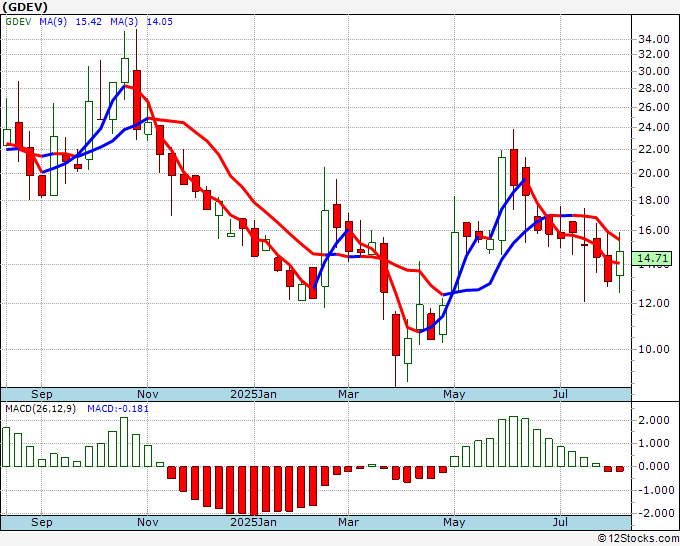Select the 18.00 price axis label
This screenshot has width=680, height=546.
(654, 200)
